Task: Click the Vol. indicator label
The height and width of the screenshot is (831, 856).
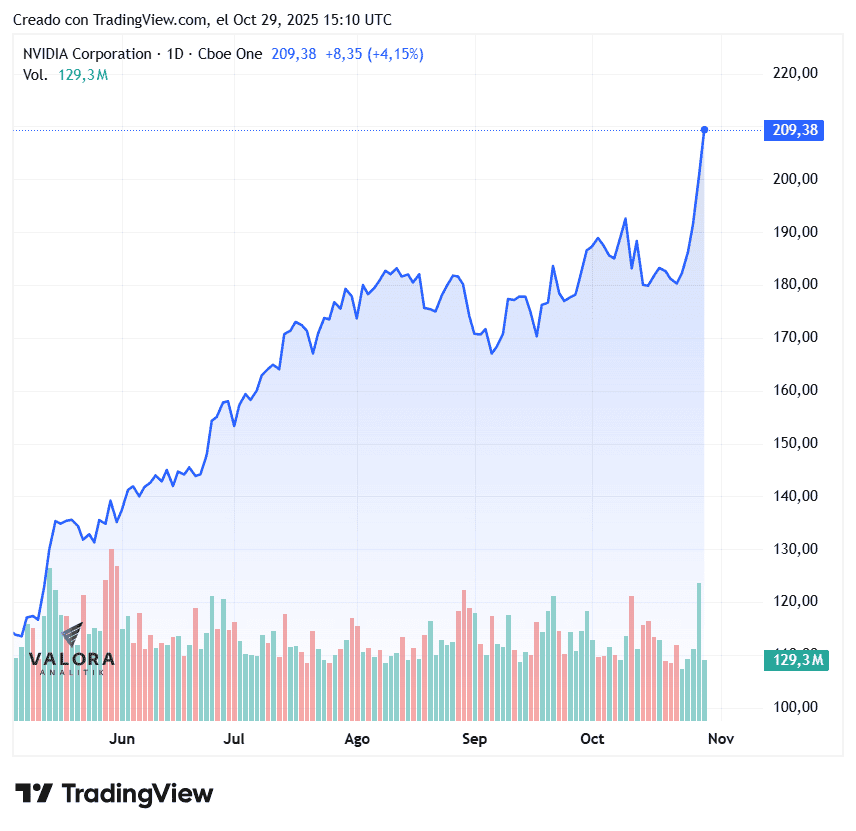Action: 34,74
